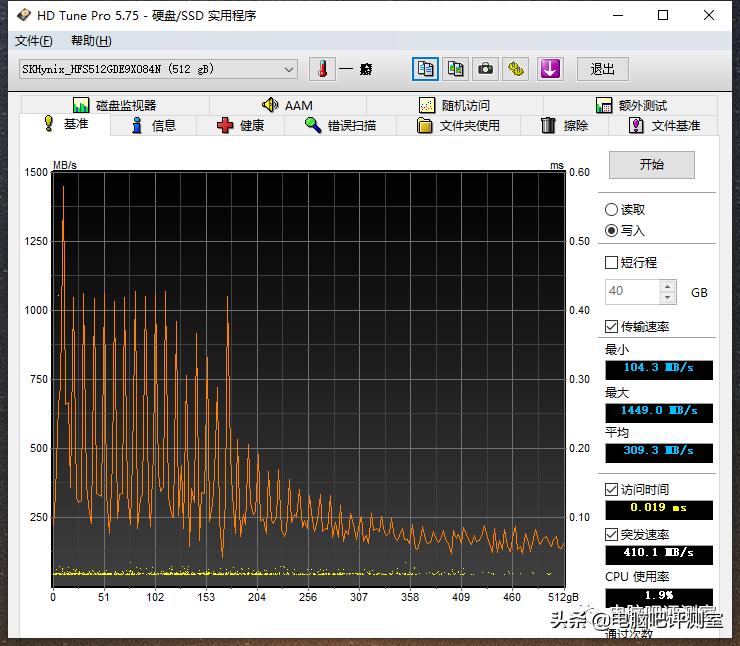Click the thermometer temperature icon
Viewport: 740px width, 646px height.
tap(322, 69)
